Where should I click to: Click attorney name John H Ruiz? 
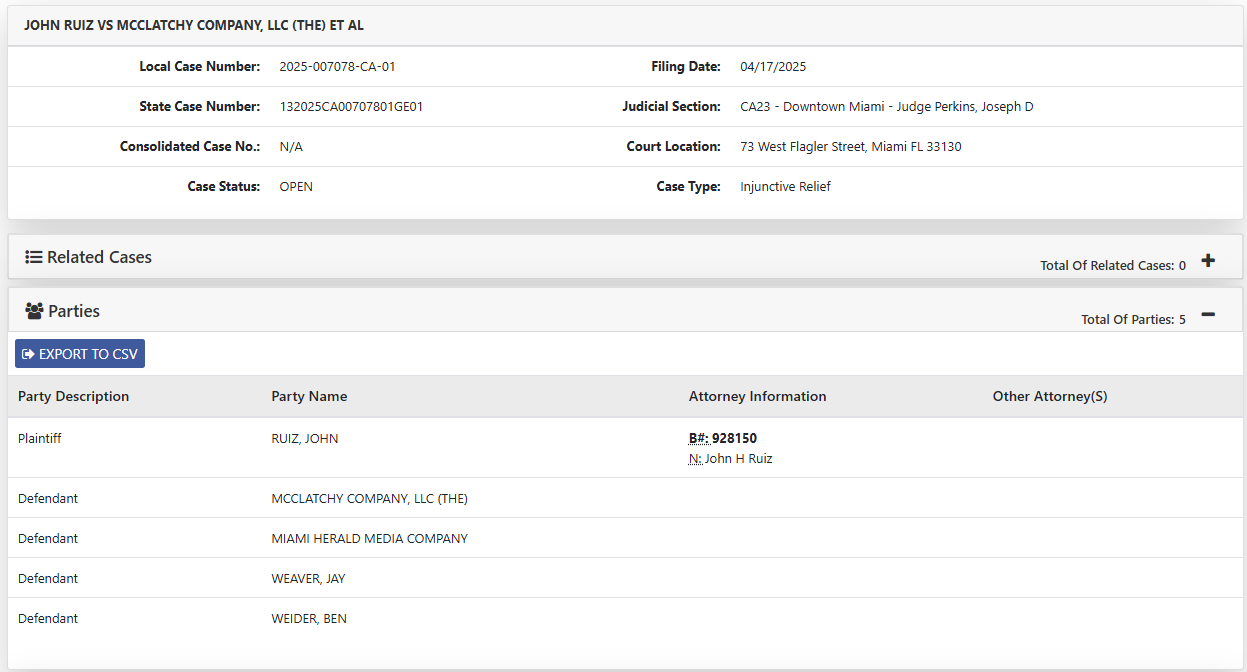pyautogui.click(x=738, y=459)
